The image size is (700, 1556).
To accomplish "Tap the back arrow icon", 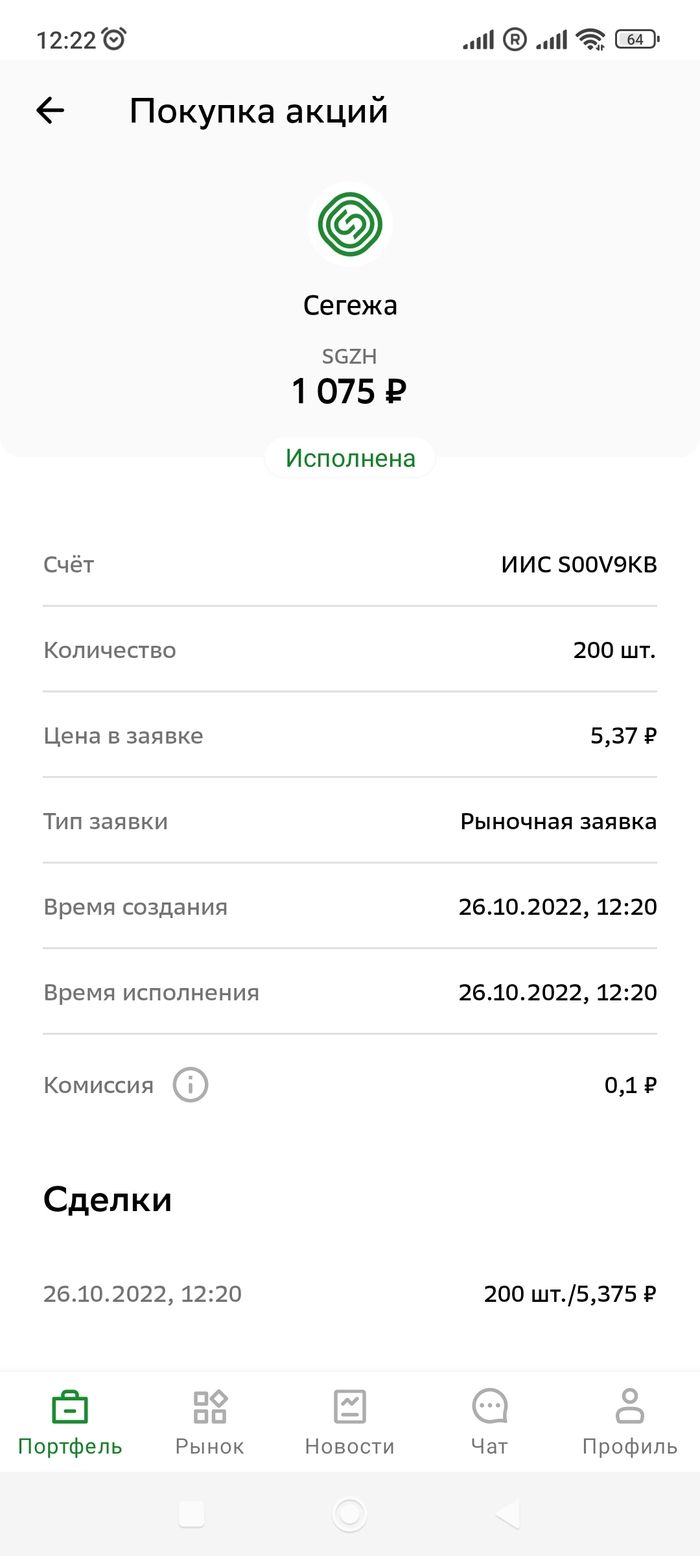I will [x=50, y=111].
